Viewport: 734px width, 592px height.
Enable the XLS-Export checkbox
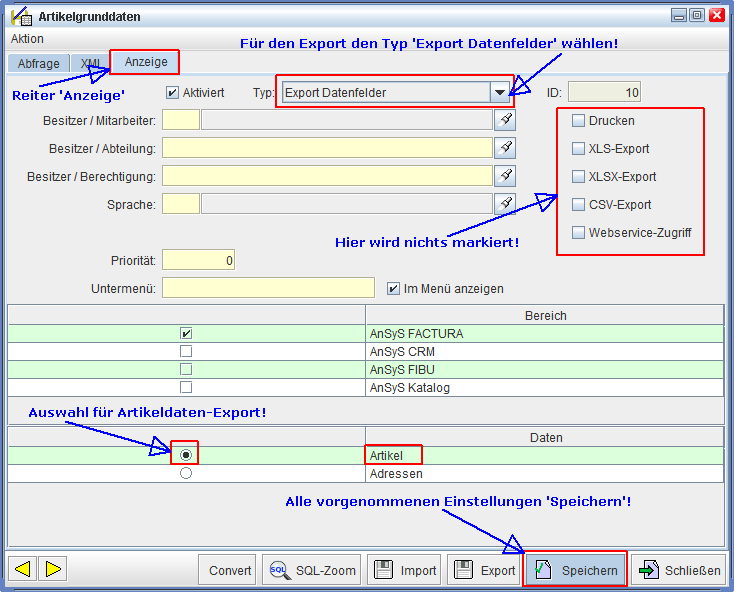578,149
